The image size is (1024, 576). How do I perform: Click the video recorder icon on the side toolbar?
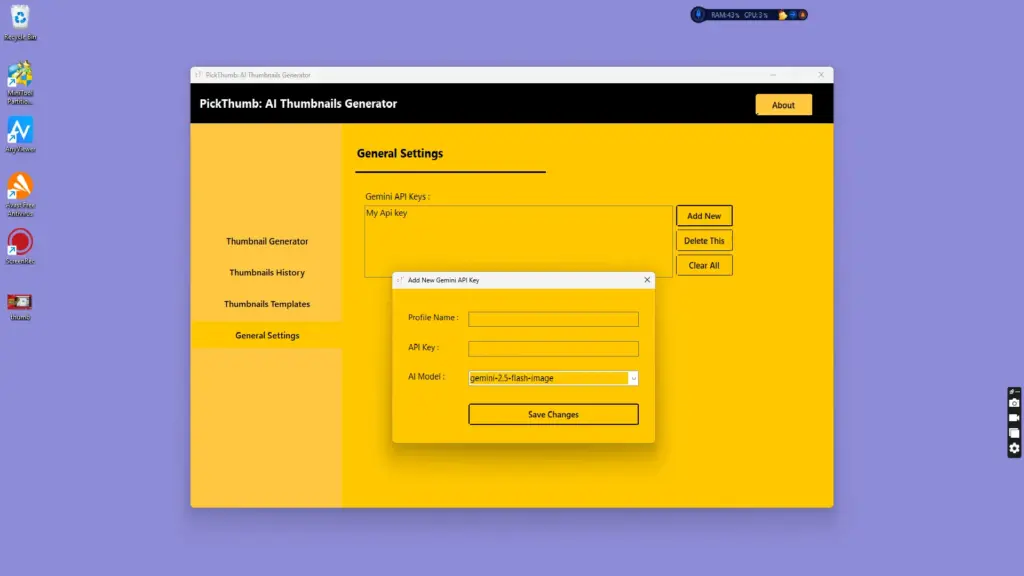point(1013,417)
